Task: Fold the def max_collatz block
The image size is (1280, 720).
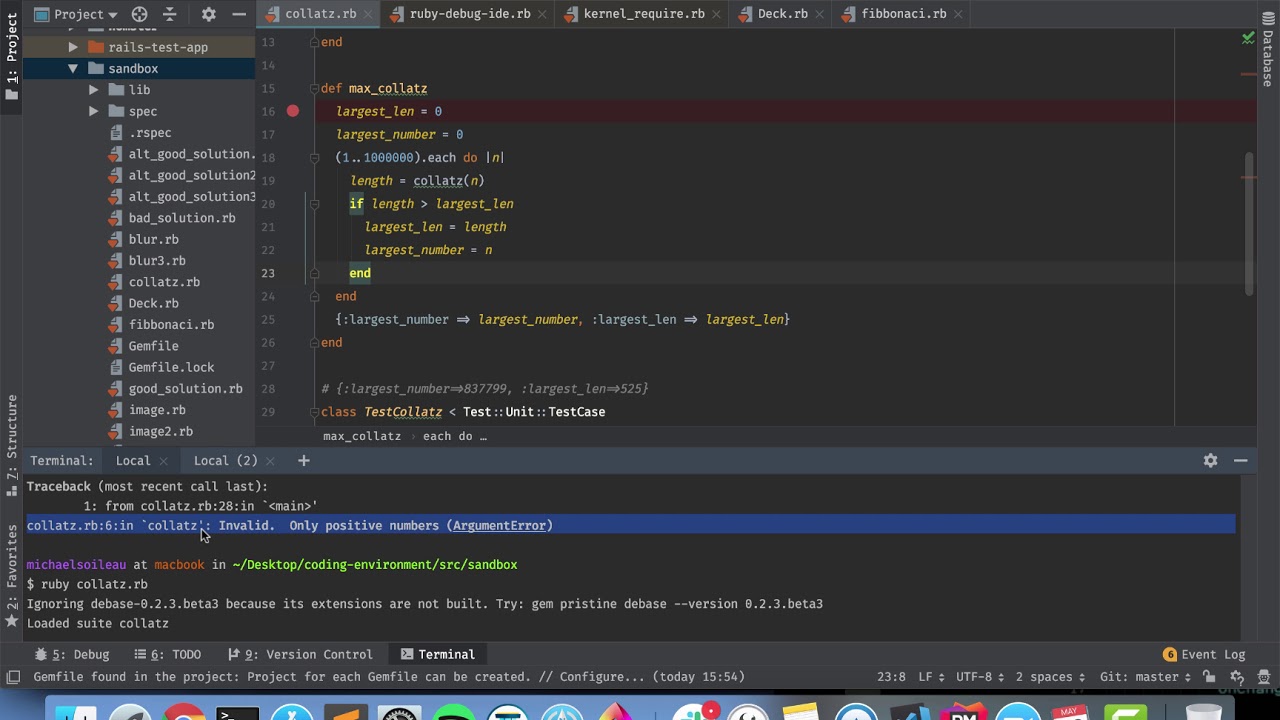Action: pyautogui.click(x=313, y=88)
